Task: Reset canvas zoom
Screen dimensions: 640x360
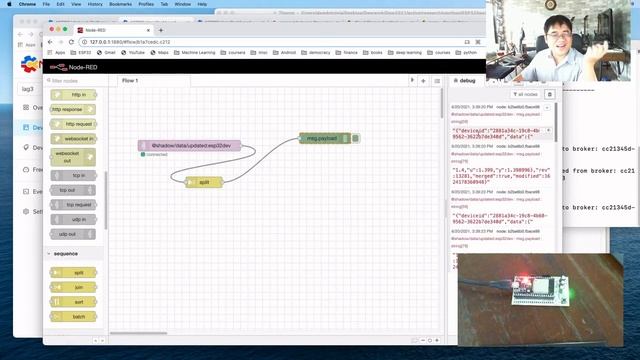Action: pos(430,340)
